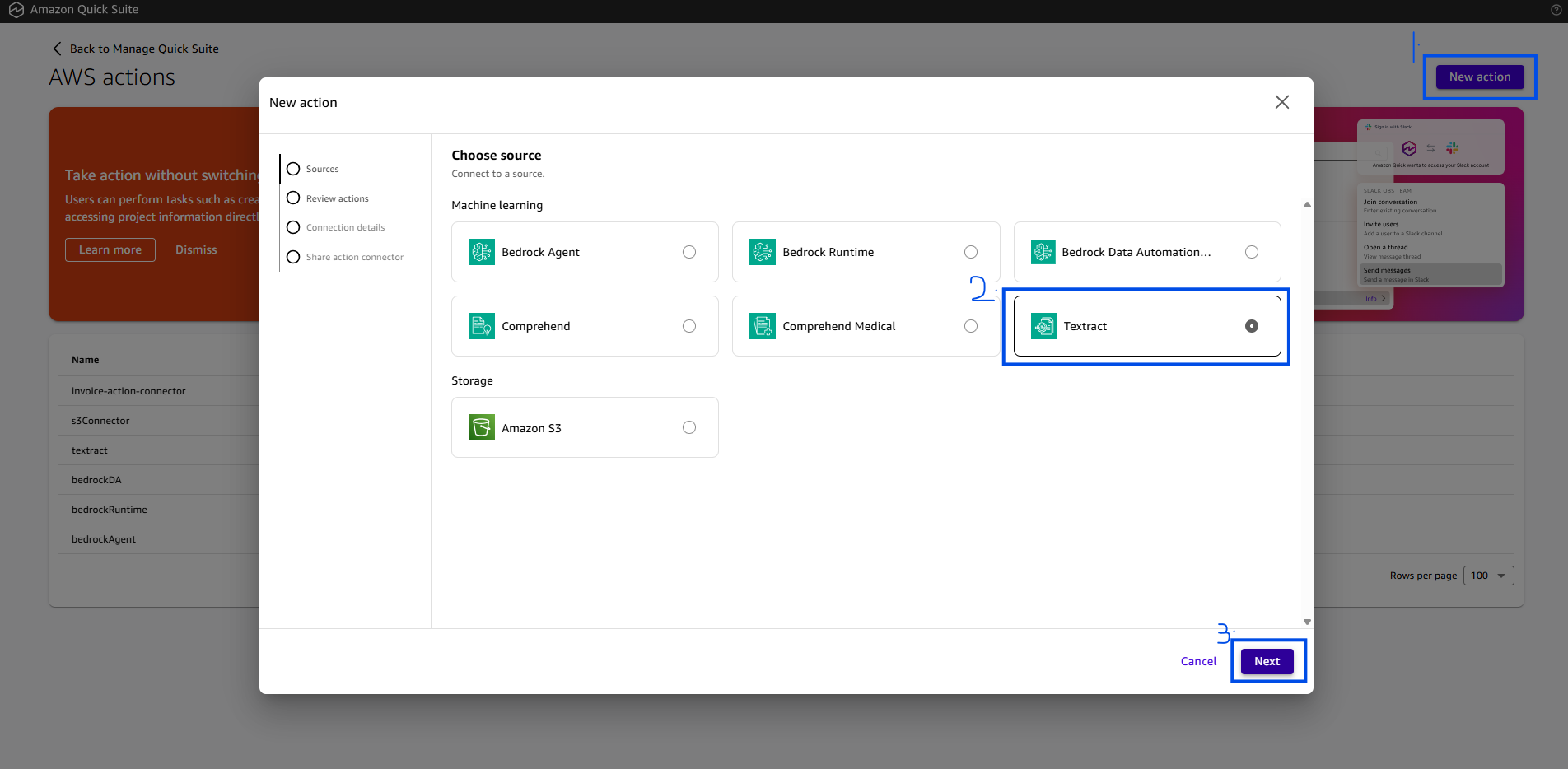Open the Rows per page dropdown
This screenshot has width=1568, height=769.
click(1489, 576)
